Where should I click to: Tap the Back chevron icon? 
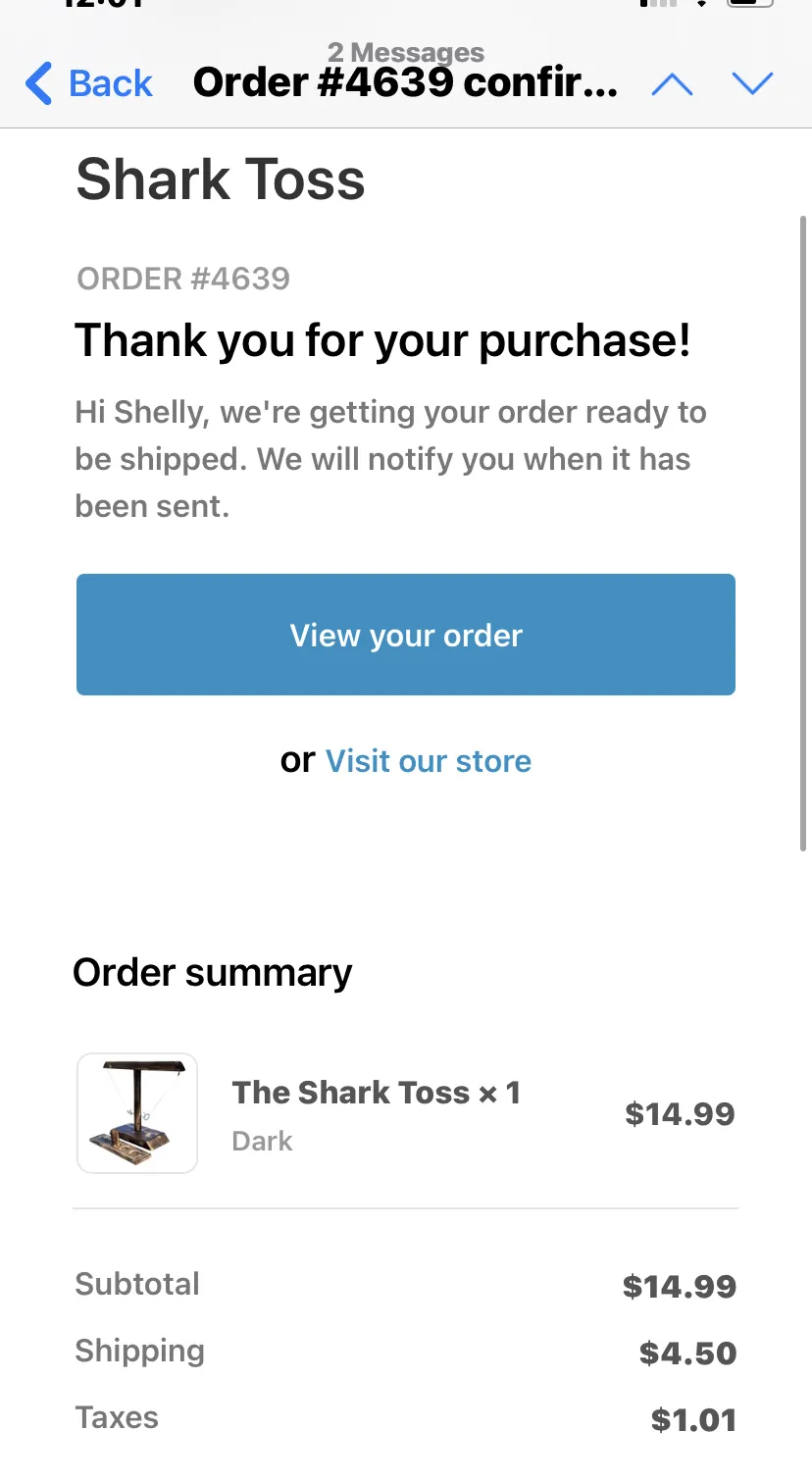tap(38, 83)
